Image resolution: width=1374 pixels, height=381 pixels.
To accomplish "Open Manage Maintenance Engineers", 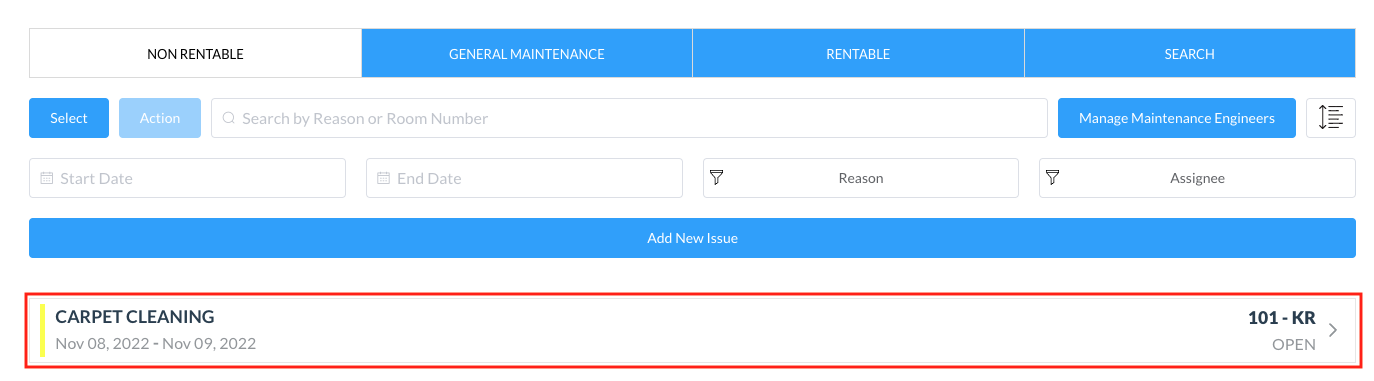I will coord(1177,118).
